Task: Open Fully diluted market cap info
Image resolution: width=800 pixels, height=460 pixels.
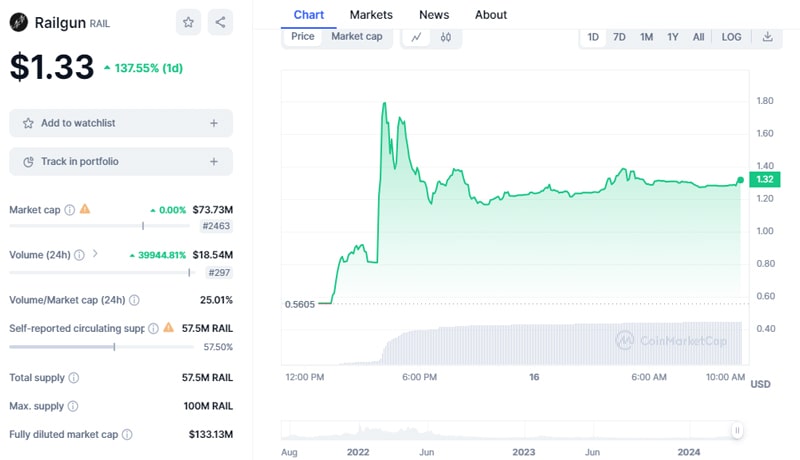Action: (127, 435)
